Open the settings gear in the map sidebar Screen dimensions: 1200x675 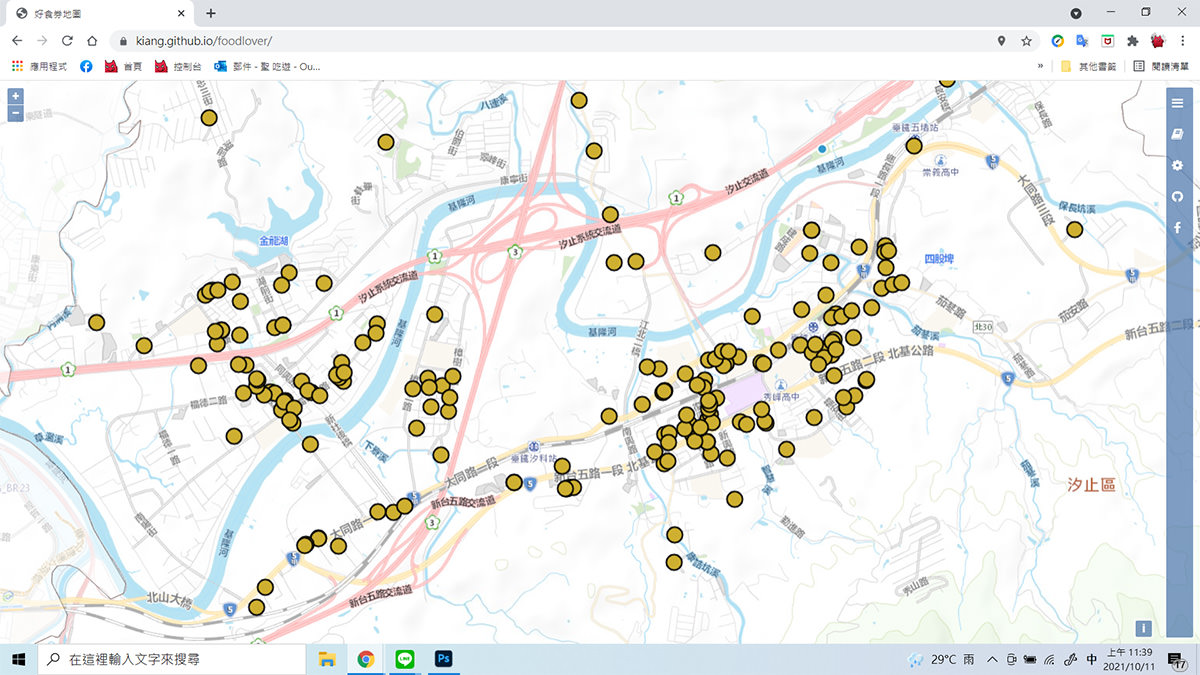[1177, 165]
